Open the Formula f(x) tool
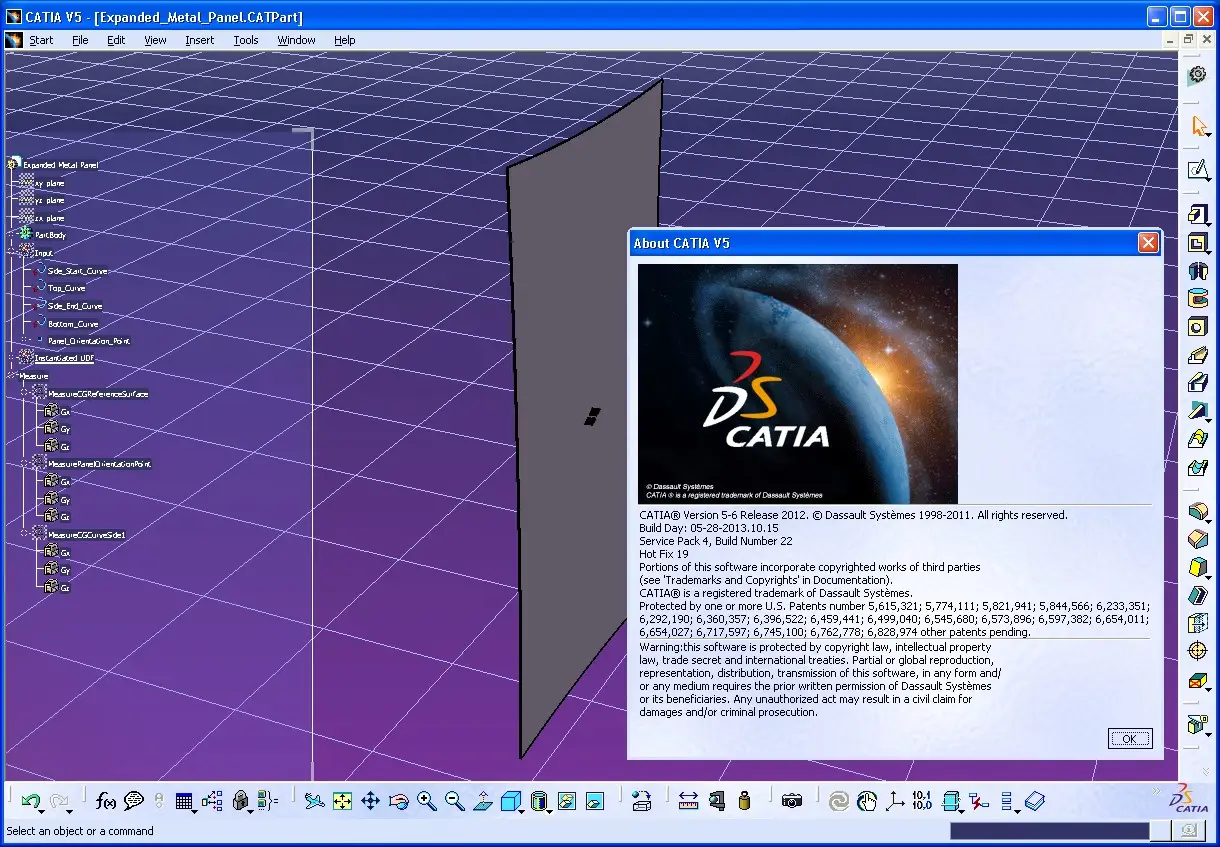The width and height of the screenshot is (1220, 847). pyautogui.click(x=106, y=801)
